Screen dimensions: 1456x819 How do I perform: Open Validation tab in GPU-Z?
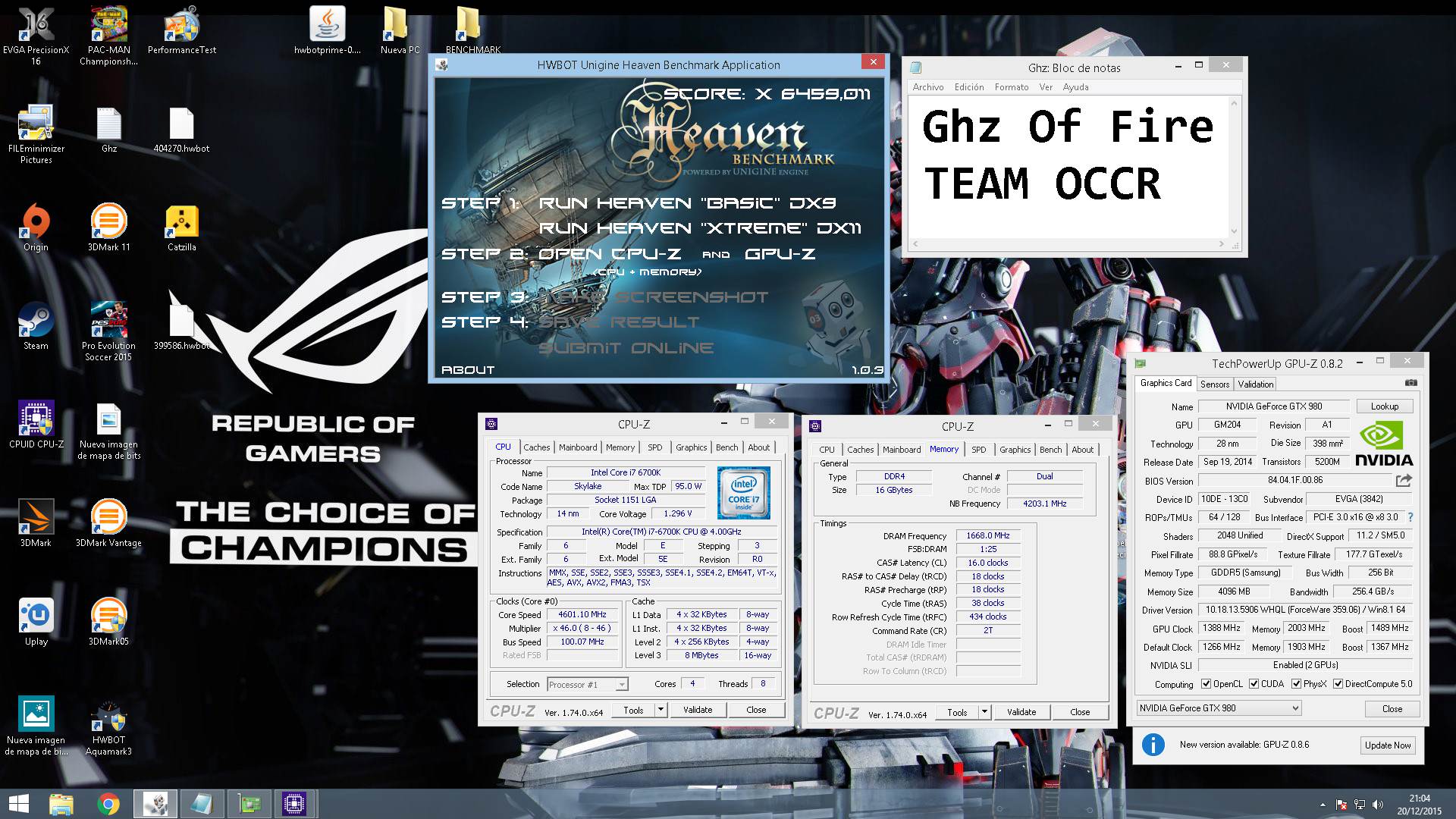[1256, 384]
